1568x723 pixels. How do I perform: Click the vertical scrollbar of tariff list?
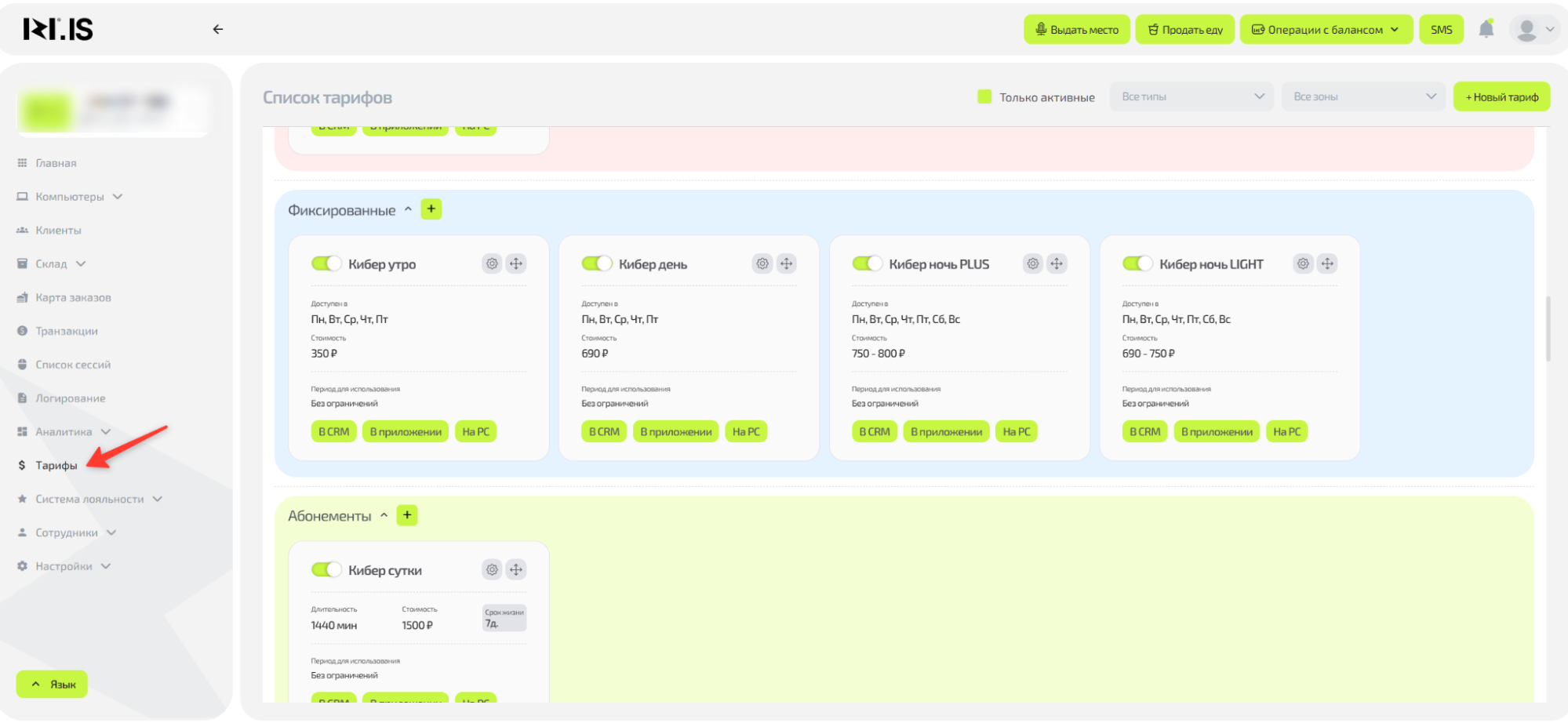1548,329
